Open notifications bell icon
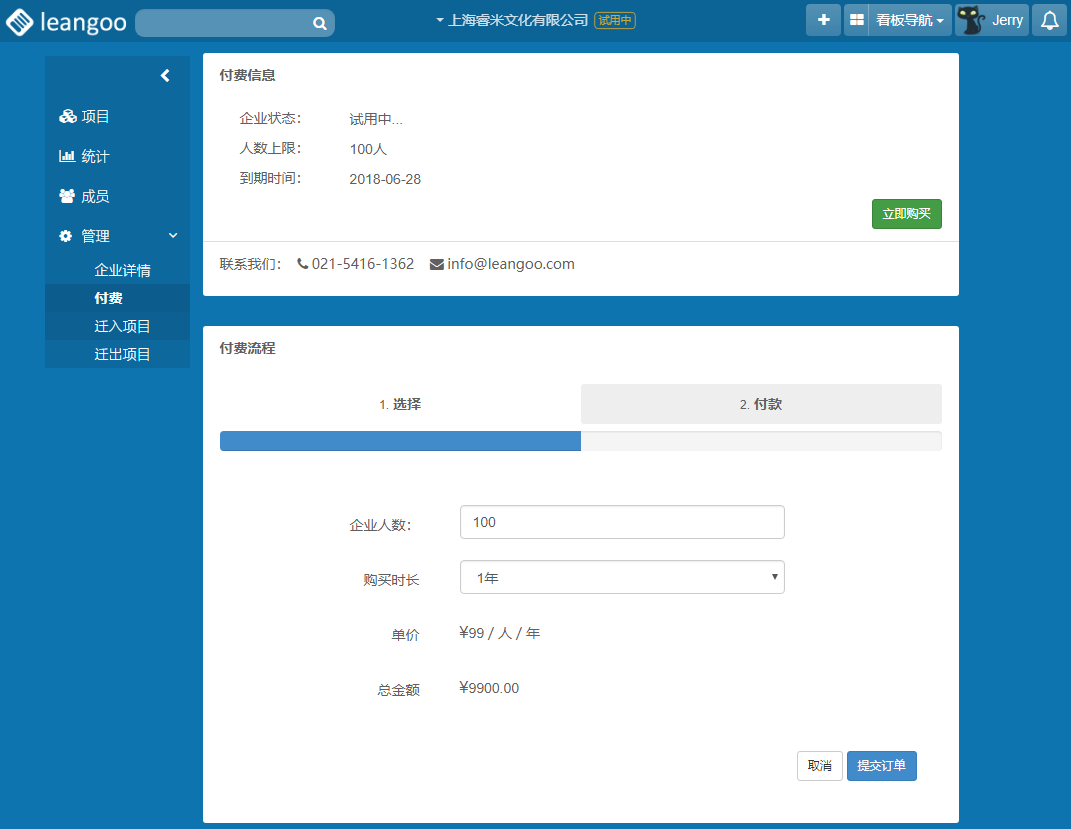The height and width of the screenshot is (829, 1071). 1049,20
